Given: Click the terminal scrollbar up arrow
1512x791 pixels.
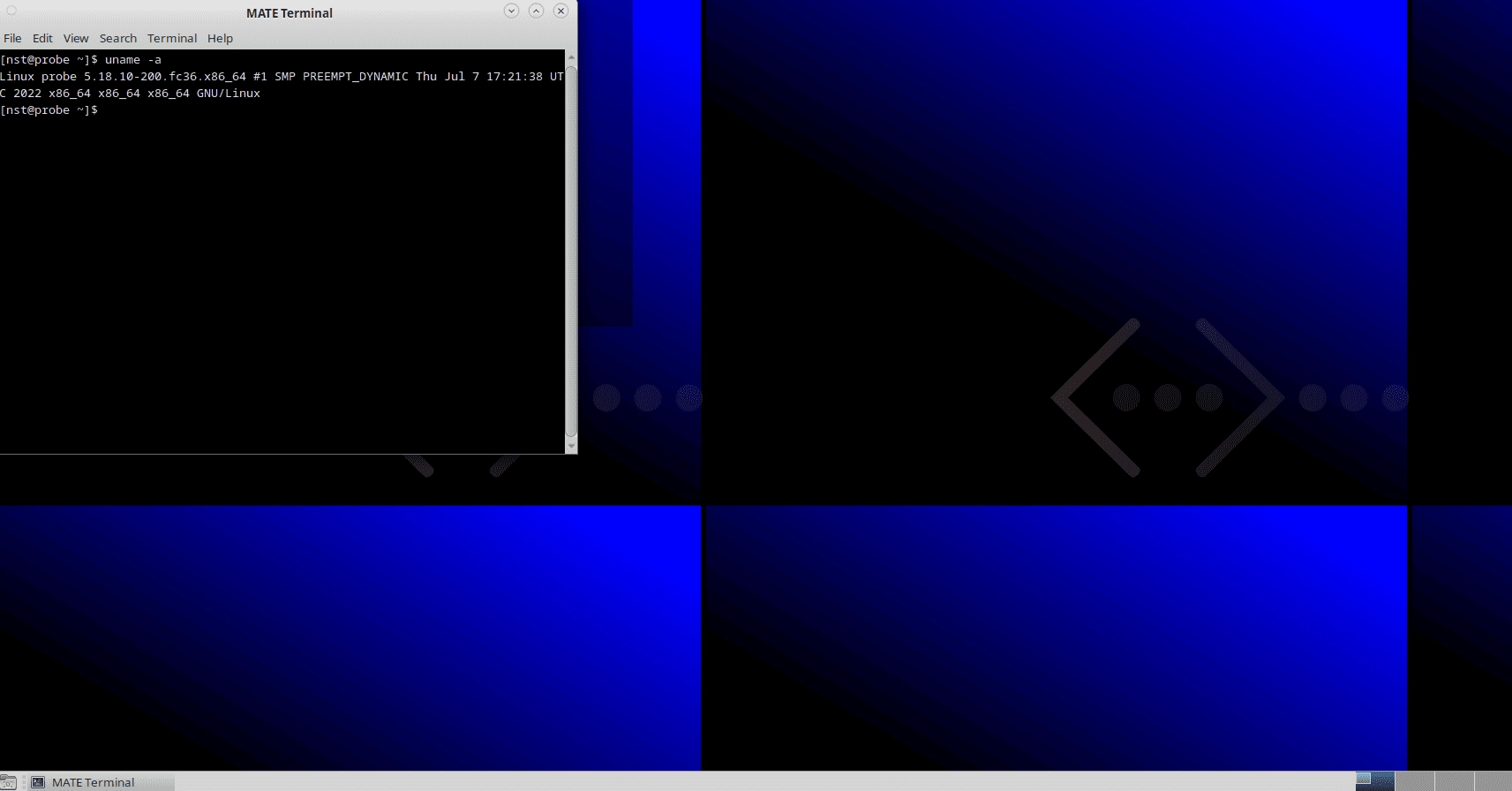Looking at the screenshot, I should click(x=571, y=57).
